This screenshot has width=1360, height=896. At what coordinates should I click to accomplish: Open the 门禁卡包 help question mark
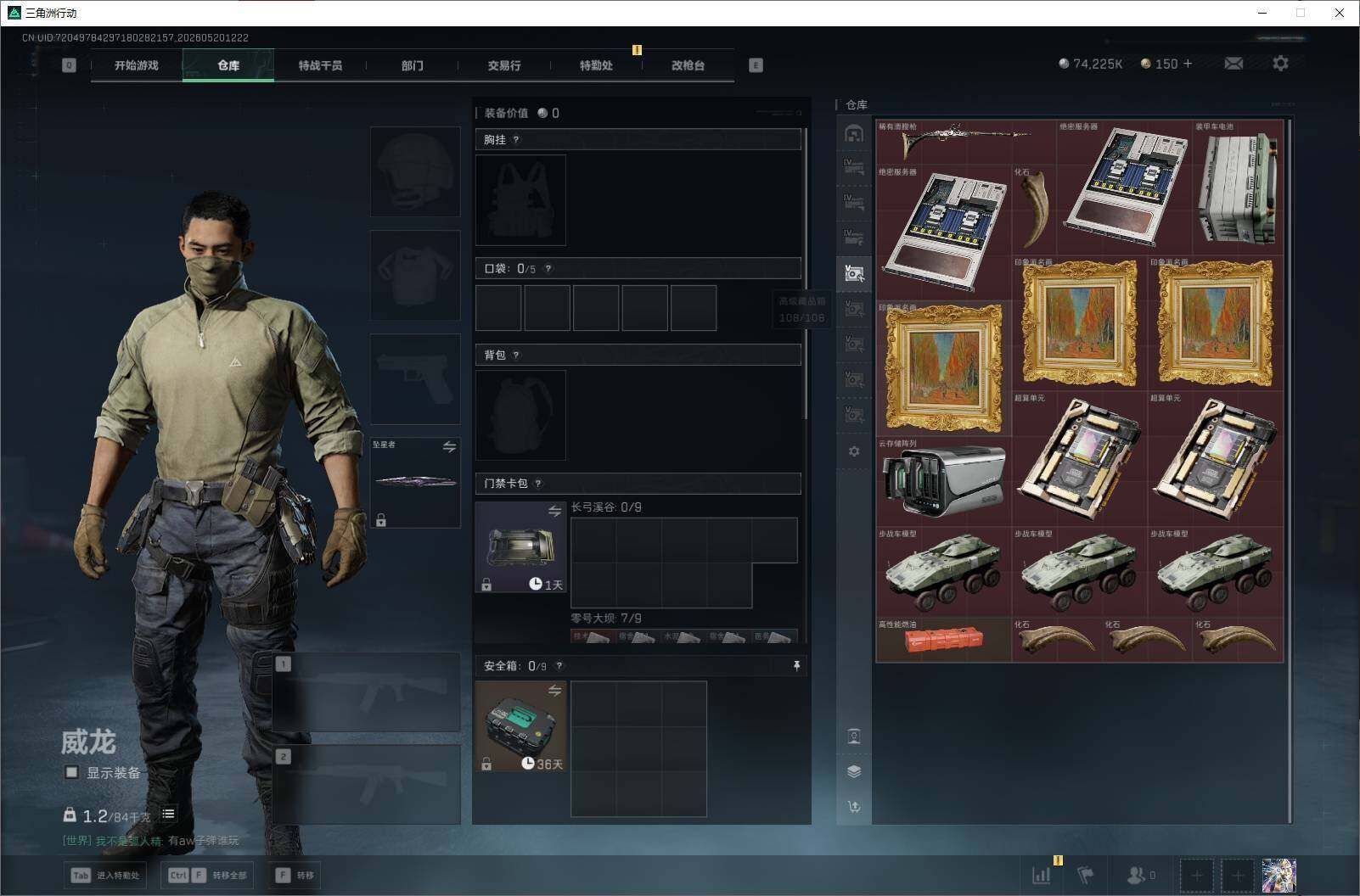(x=537, y=484)
